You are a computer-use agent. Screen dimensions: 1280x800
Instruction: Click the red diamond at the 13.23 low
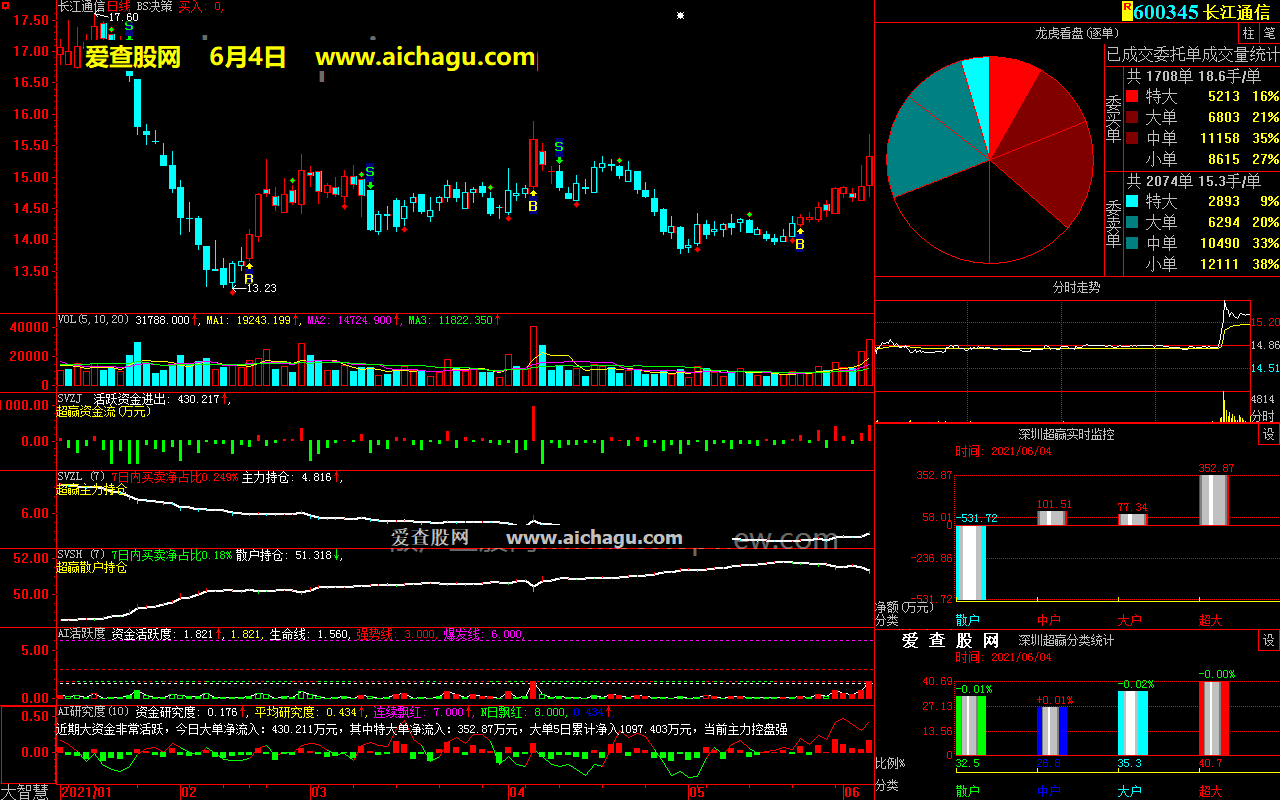[x=233, y=291]
